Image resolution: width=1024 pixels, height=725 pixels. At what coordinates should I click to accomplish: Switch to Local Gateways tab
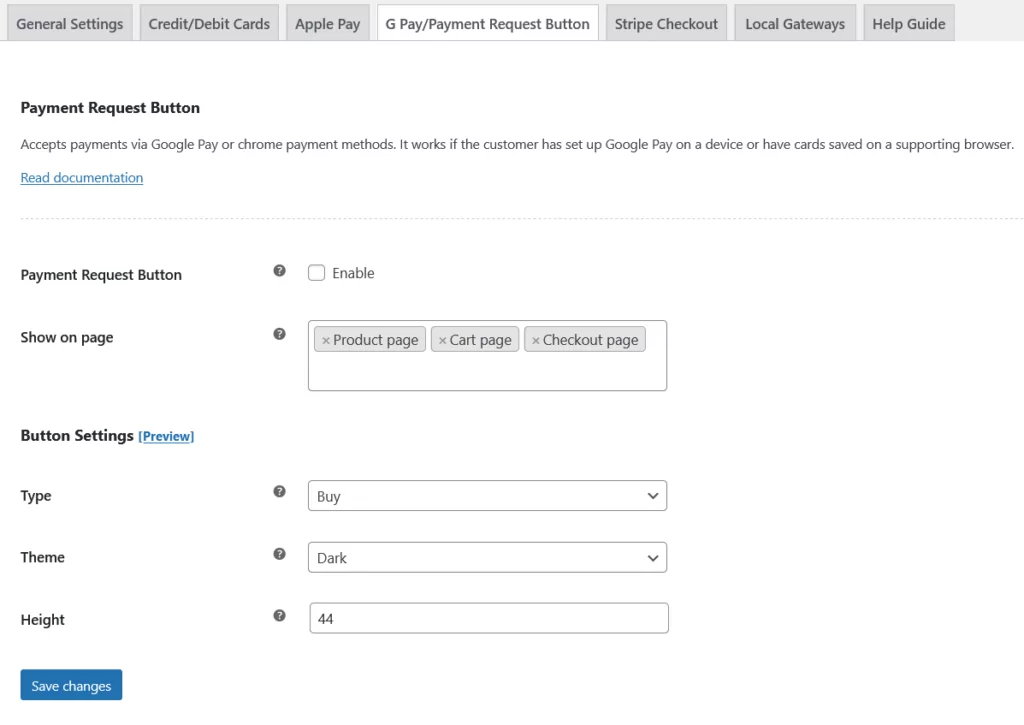tap(795, 24)
